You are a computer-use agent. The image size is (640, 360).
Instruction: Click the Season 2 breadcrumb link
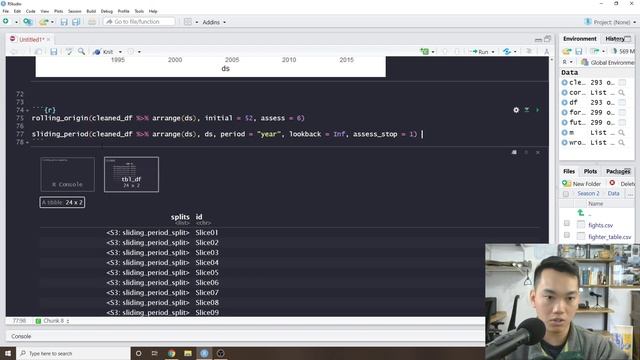point(588,193)
